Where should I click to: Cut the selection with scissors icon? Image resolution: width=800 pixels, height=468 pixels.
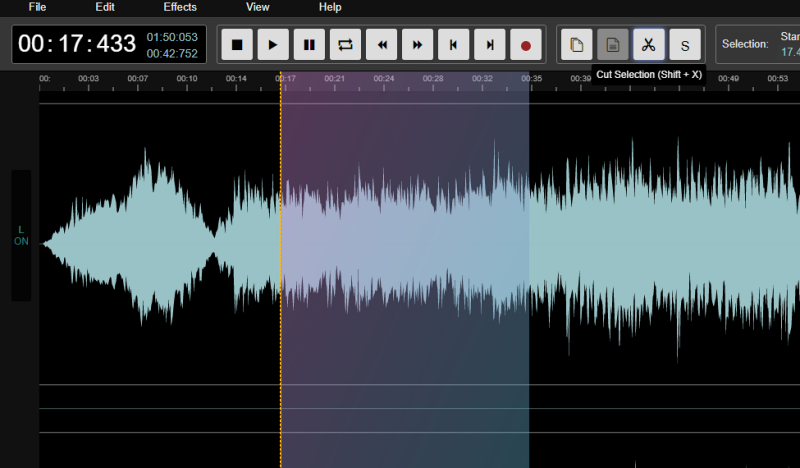(x=648, y=45)
